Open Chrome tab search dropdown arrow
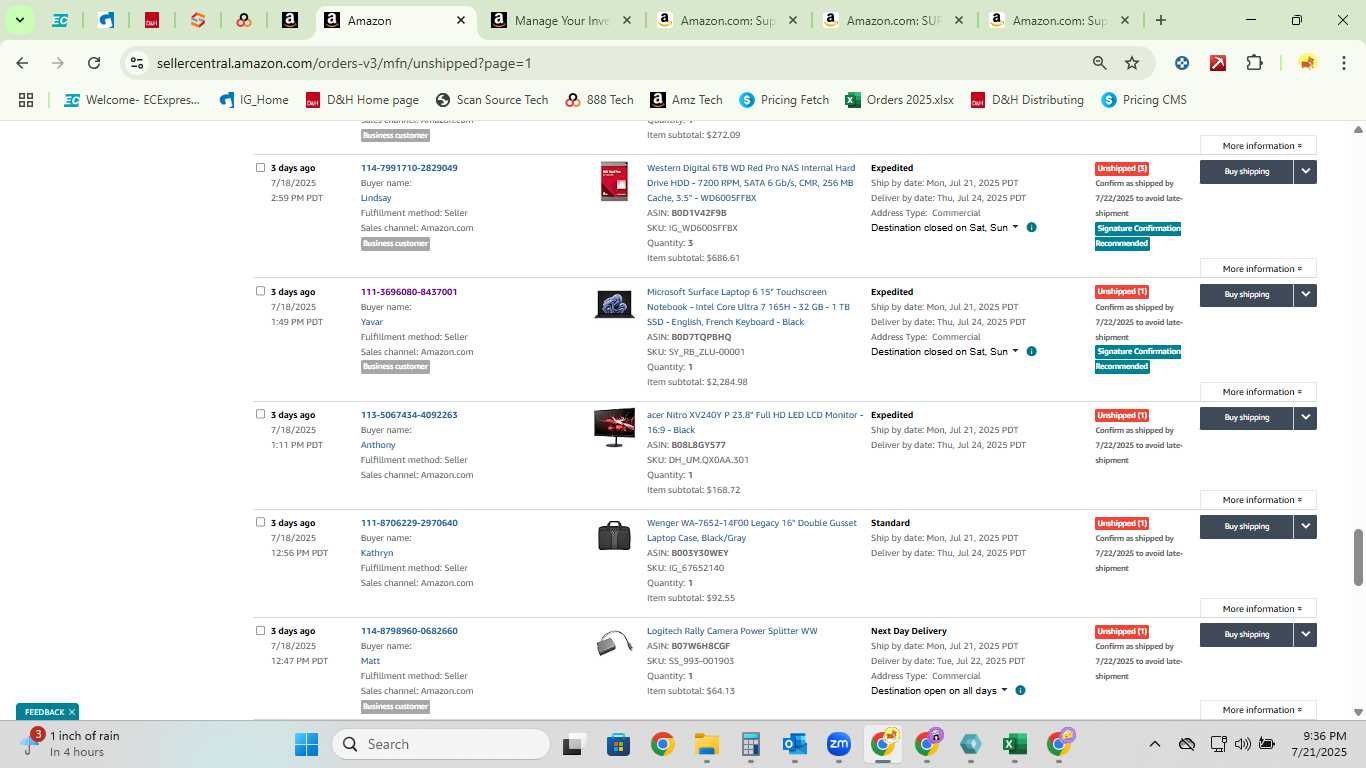This screenshot has height=768, width=1366. (x=19, y=20)
